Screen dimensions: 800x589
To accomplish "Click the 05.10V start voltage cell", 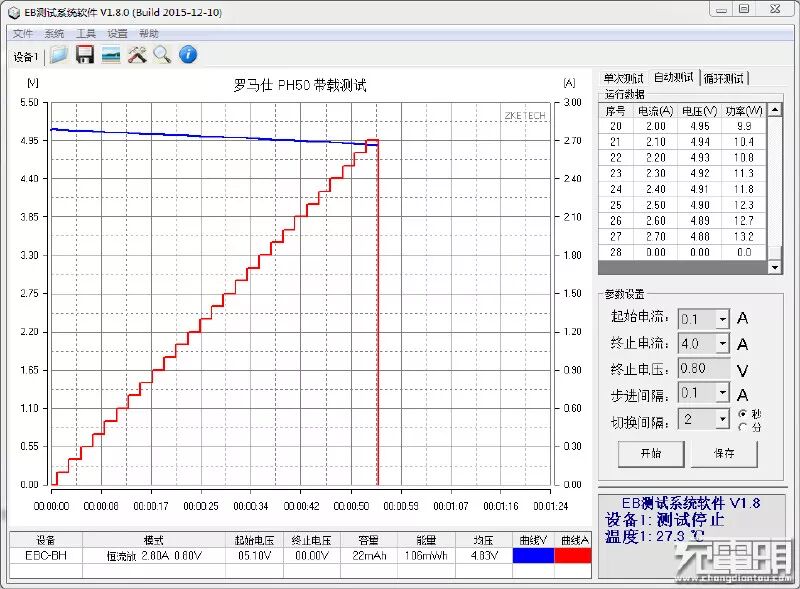I will pyautogui.click(x=254, y=556).
